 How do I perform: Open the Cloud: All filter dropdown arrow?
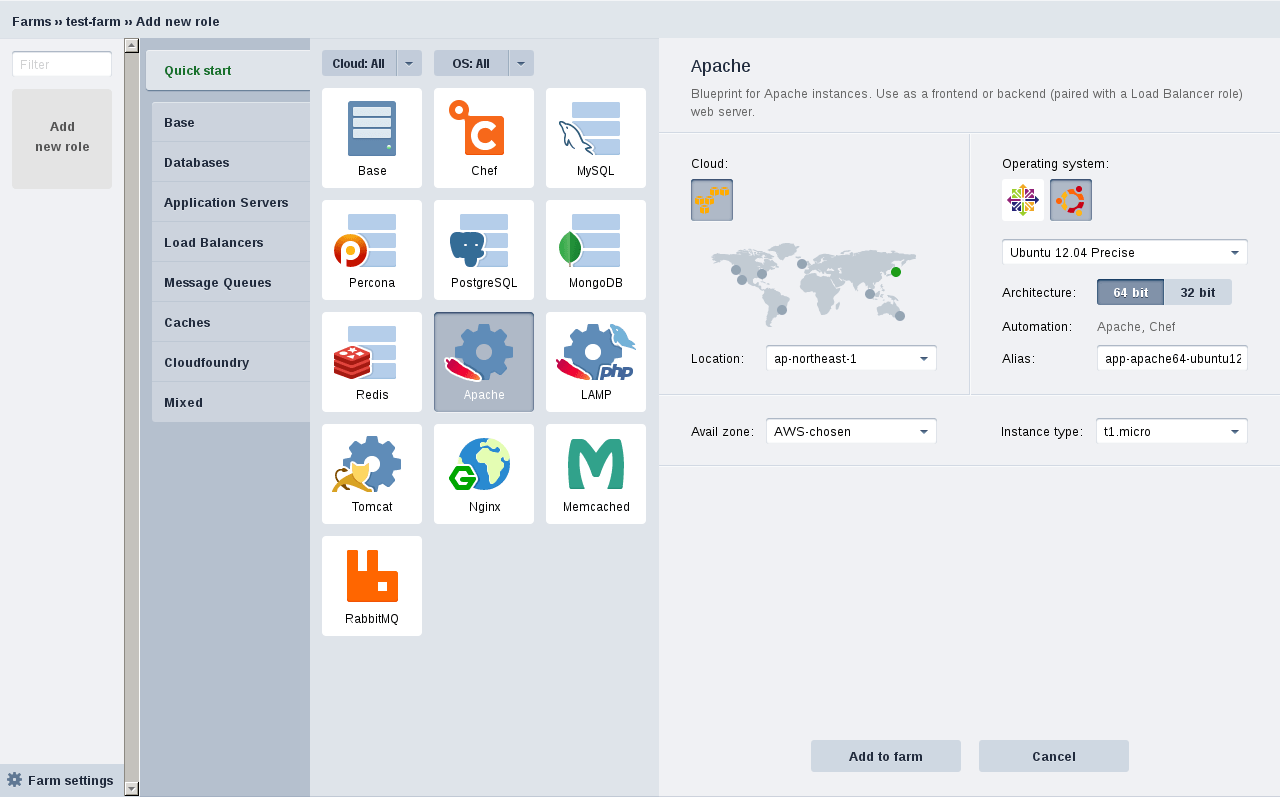tap(409, 63)
